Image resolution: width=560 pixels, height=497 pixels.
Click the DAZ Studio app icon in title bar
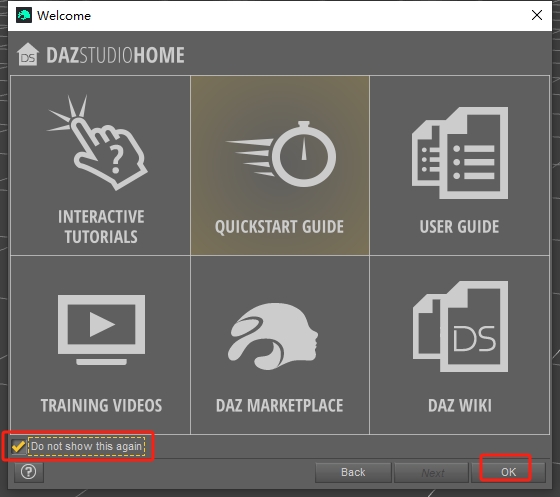pyautogui.click(x=24, y=15)
